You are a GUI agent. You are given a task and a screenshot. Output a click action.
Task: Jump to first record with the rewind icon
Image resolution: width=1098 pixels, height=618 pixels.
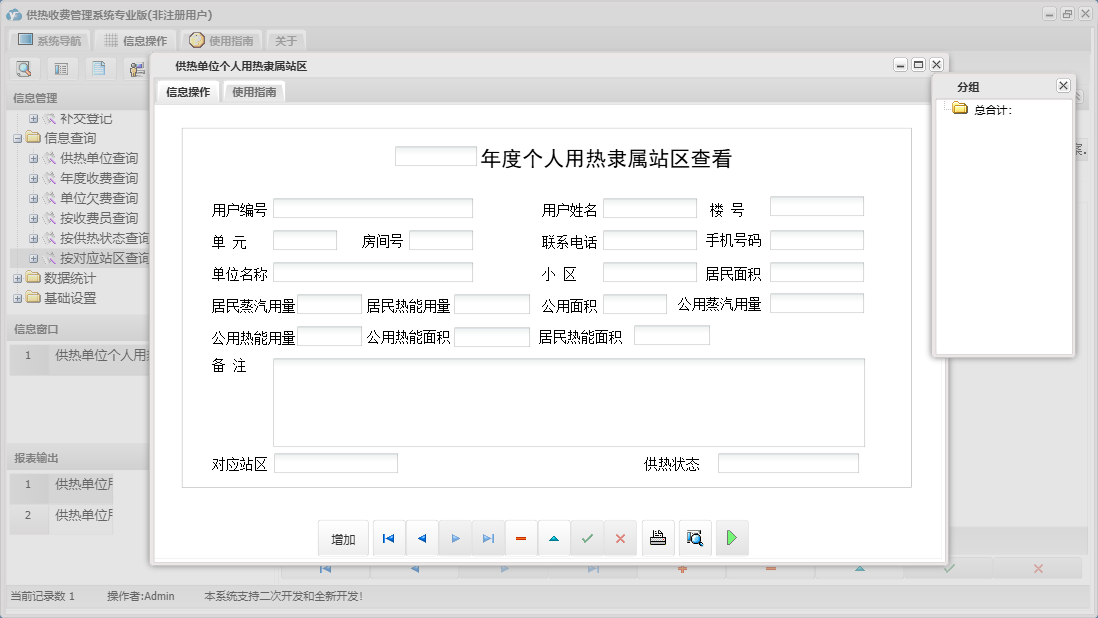(x=388, y=538)
